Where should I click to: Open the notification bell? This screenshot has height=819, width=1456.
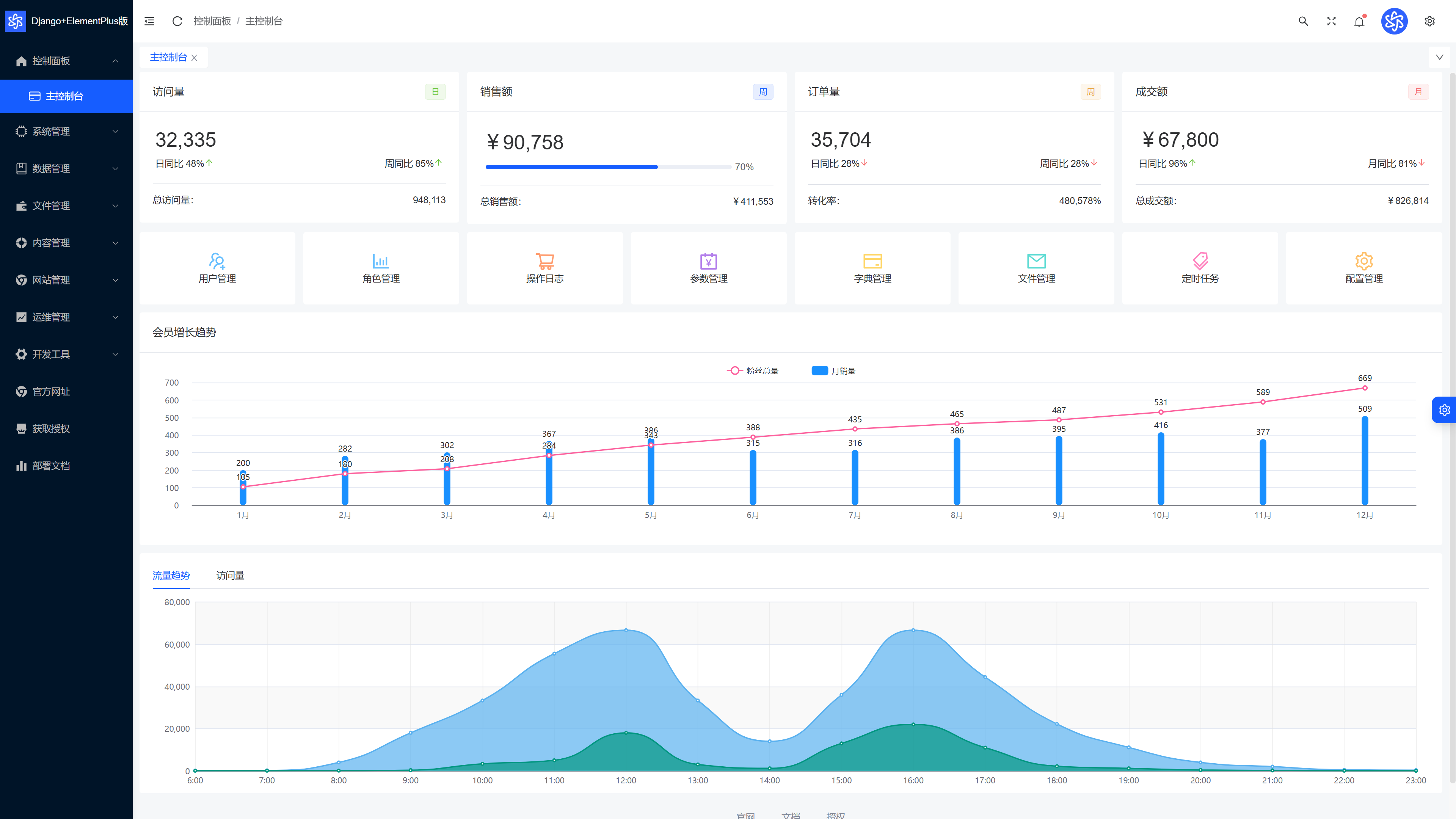1359,21
